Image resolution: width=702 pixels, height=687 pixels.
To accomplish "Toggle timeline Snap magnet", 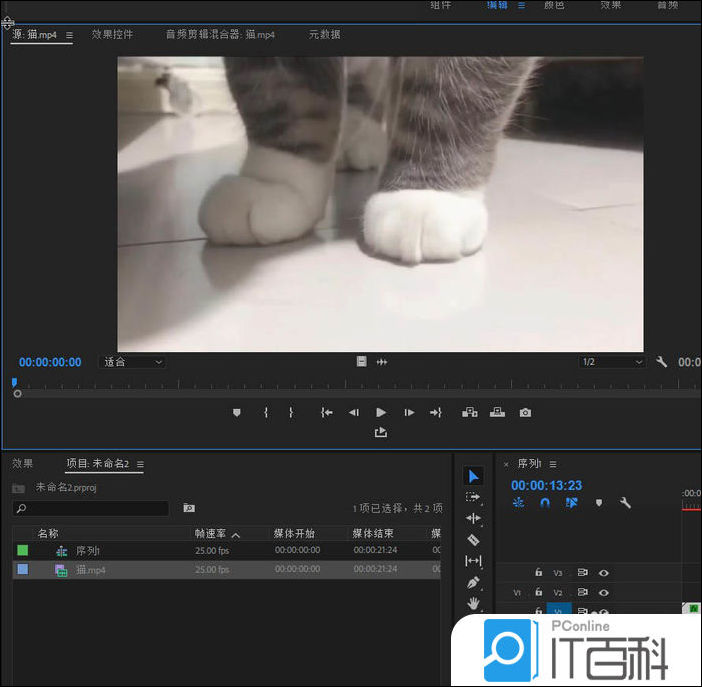I will click(545, 503).
